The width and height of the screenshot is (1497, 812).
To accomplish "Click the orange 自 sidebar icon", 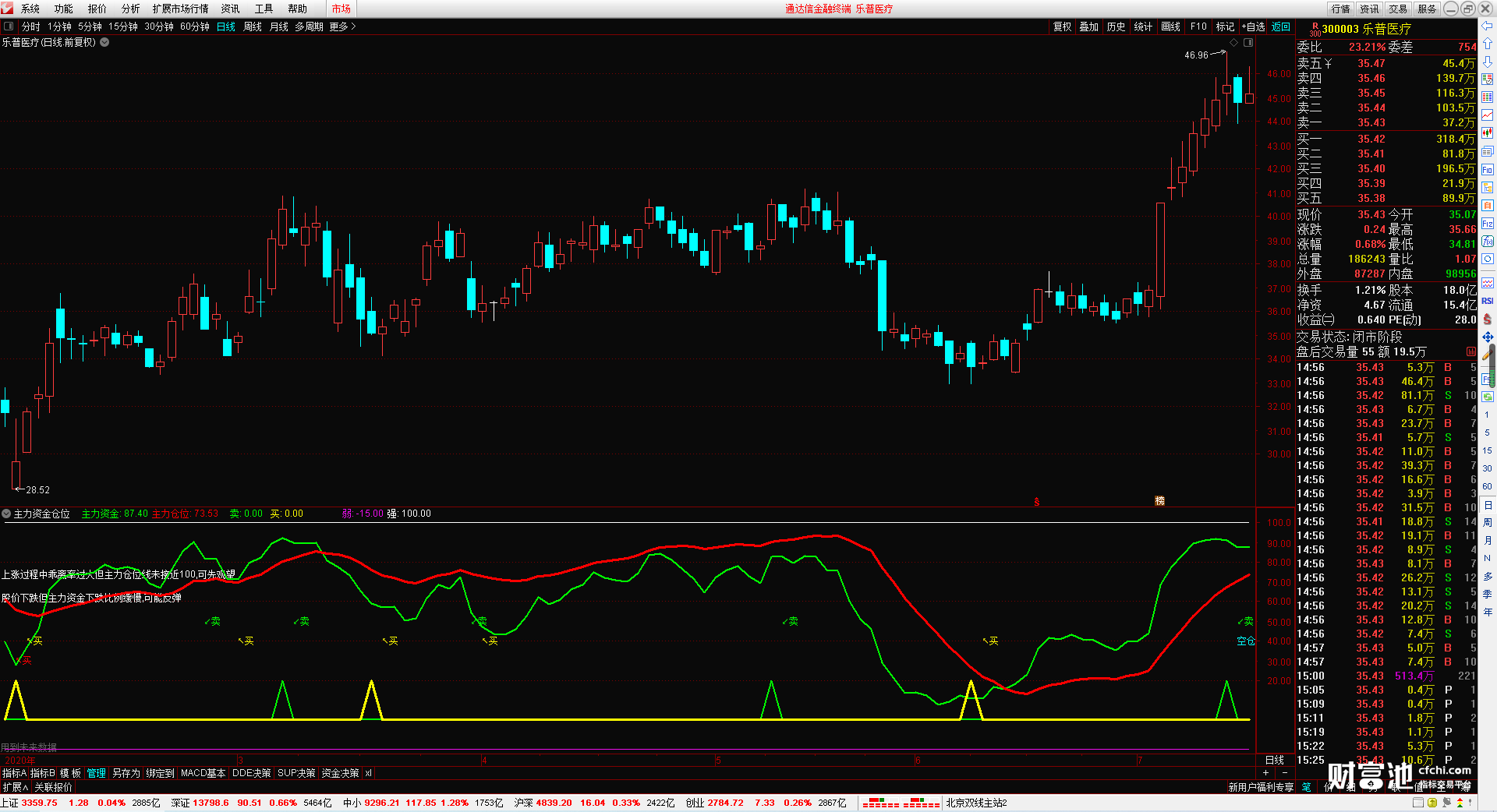I will (x=1488, y=206).
